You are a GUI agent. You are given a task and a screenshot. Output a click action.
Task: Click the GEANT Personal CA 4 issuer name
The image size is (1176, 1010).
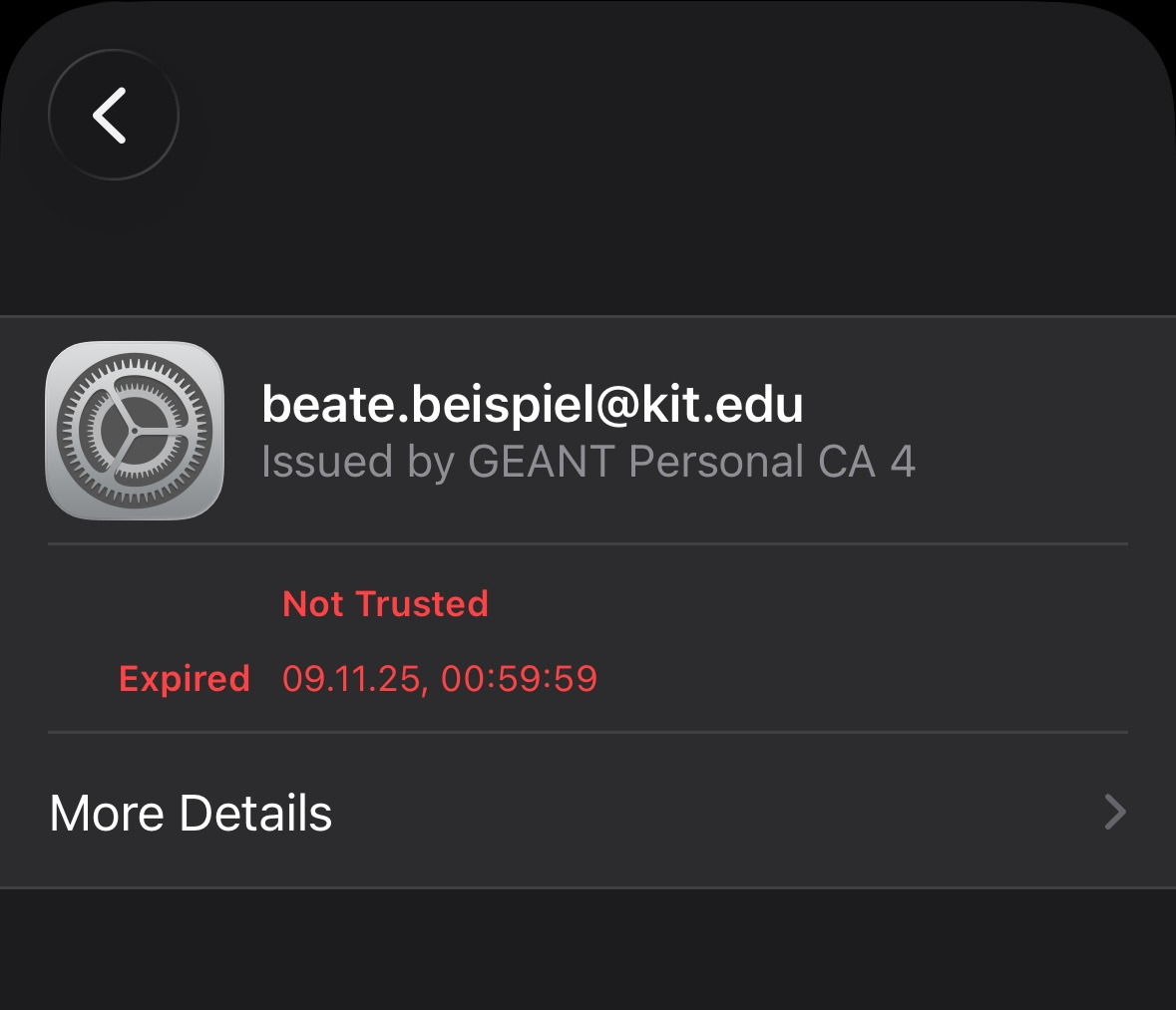point(690,462)
